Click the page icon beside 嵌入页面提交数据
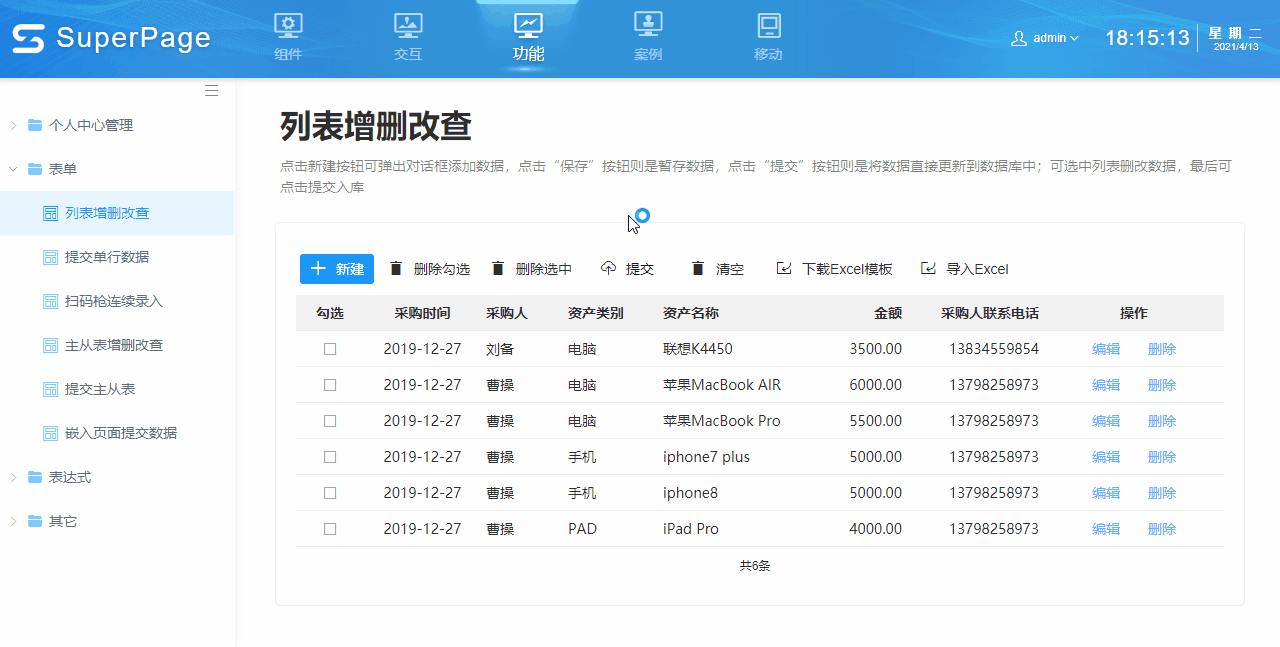 (50, 433)
